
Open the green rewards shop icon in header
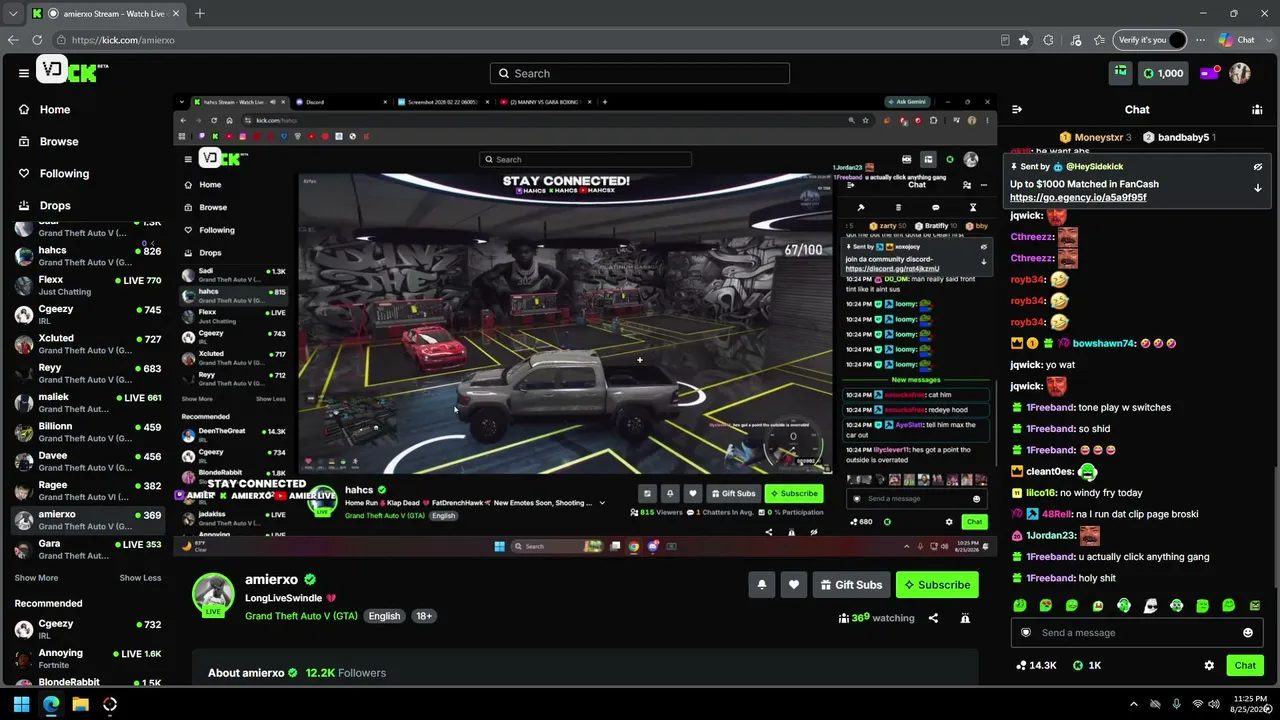[1121, 73]
